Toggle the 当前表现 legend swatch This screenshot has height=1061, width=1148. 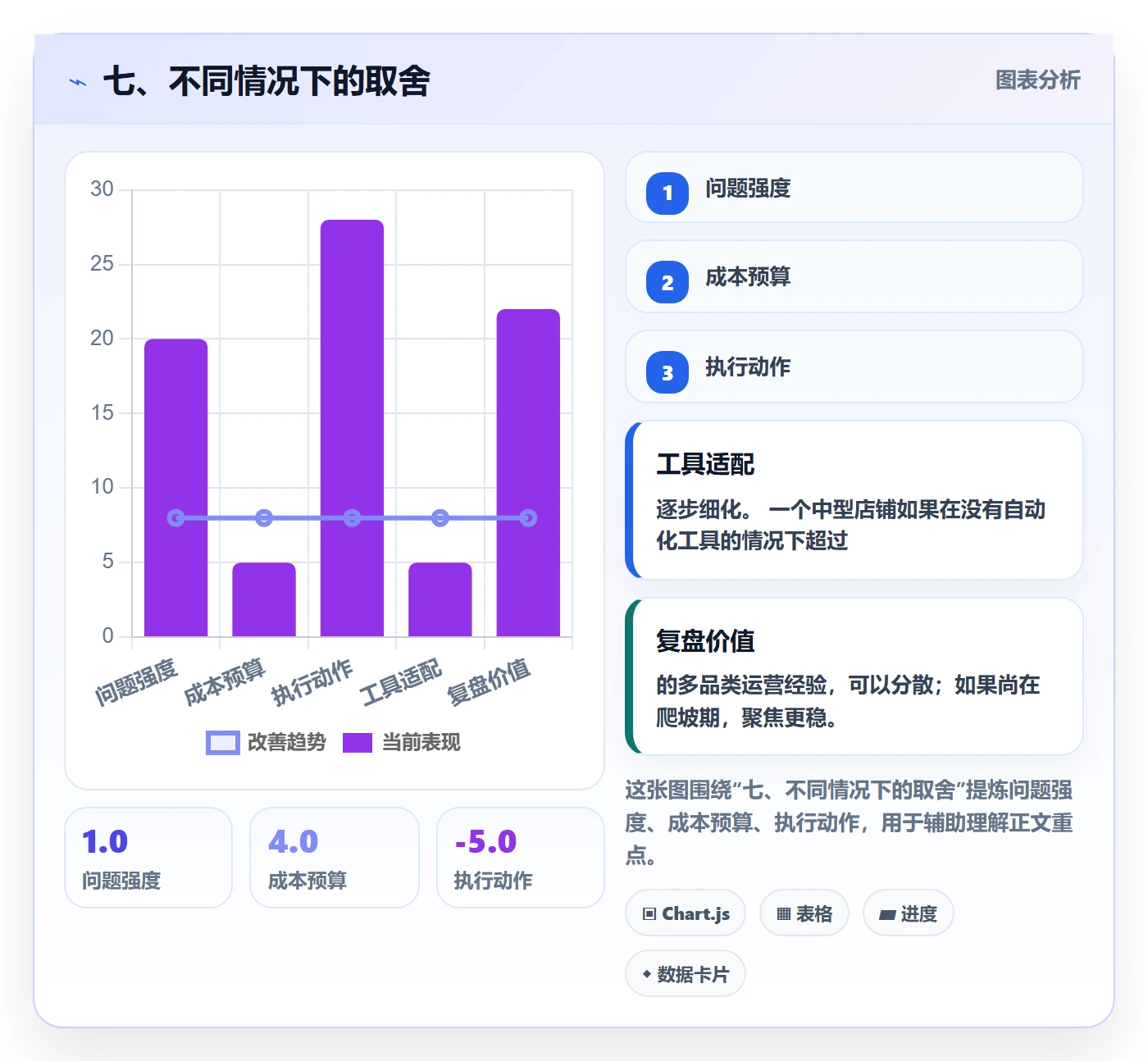click(358, 743)
